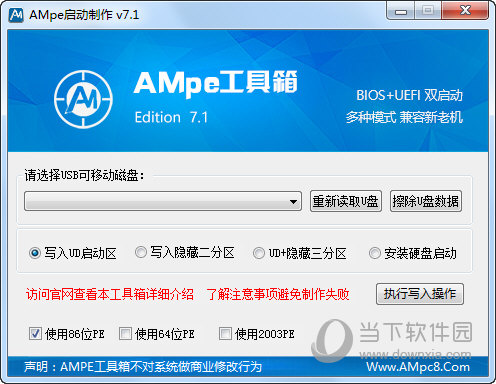
Task: Click the round AMpe logo in banner
Action: point(83,99)
